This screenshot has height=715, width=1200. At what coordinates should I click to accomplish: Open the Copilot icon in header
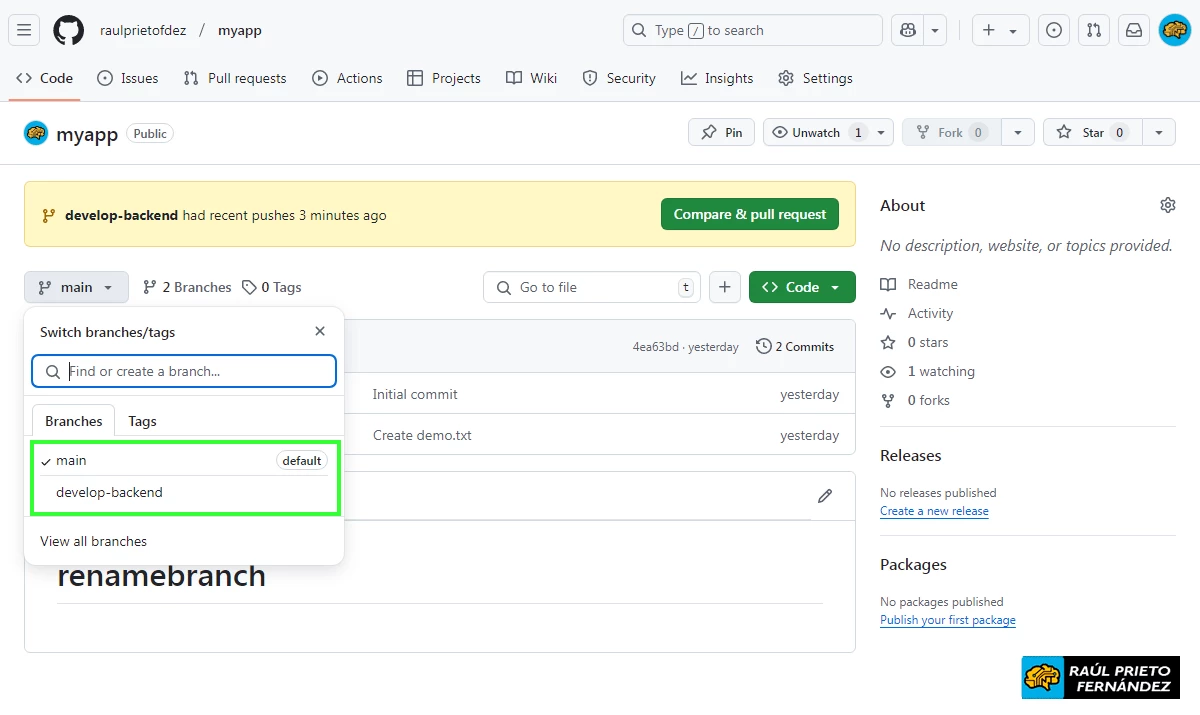(908, 30)
